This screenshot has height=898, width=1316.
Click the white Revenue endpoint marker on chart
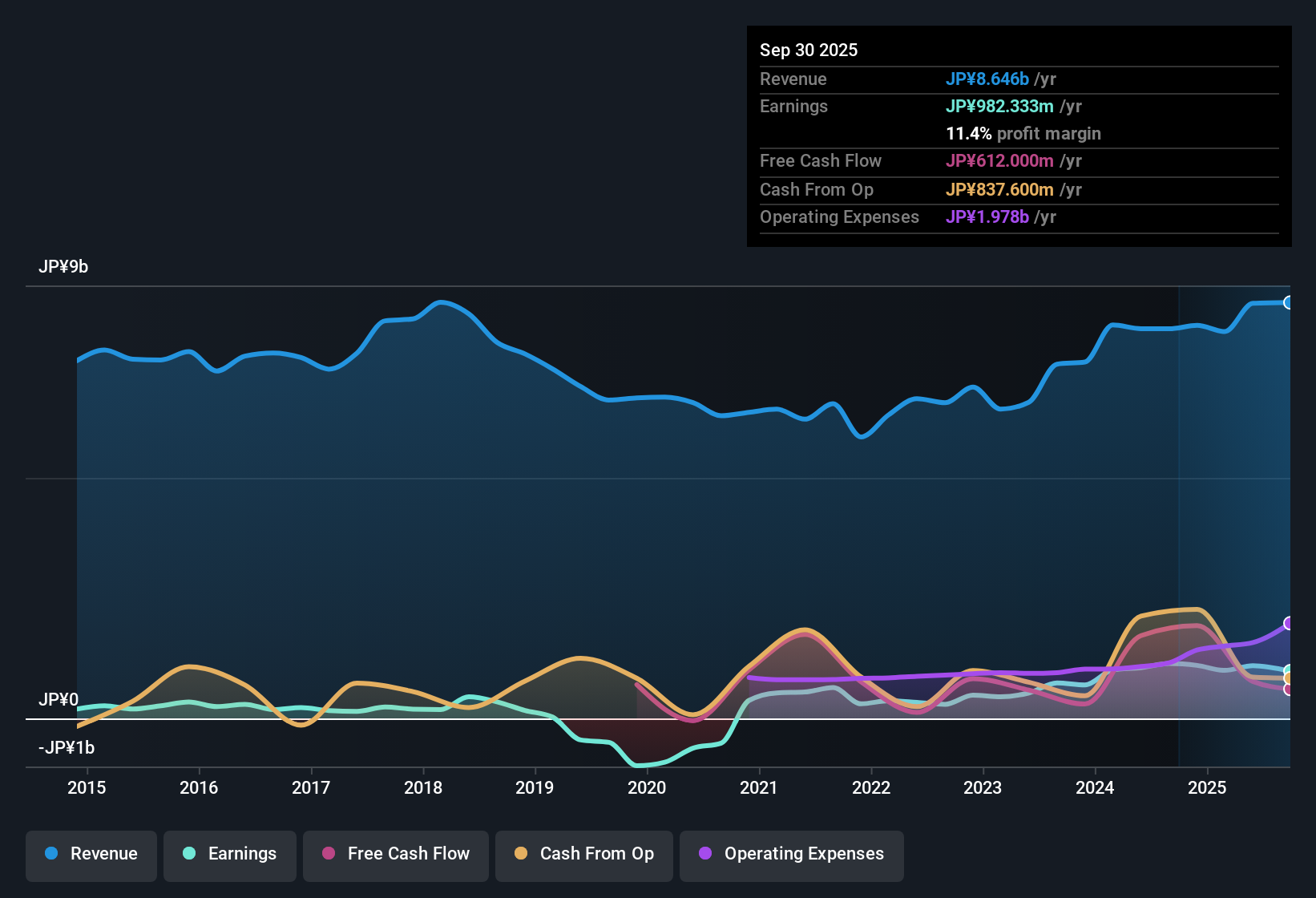click(1290, 302)
